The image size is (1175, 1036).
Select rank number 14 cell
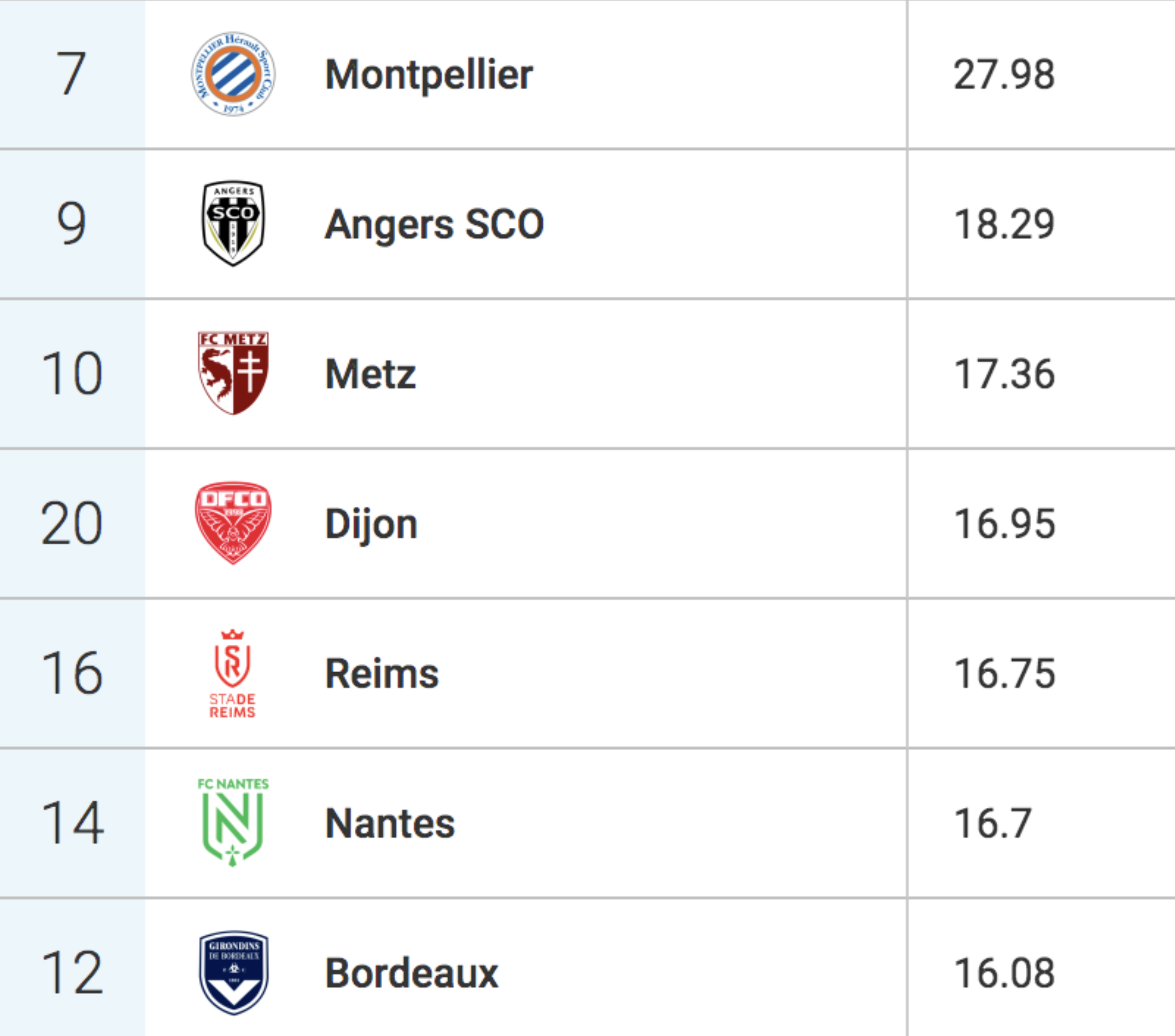[x=73, y=823]
